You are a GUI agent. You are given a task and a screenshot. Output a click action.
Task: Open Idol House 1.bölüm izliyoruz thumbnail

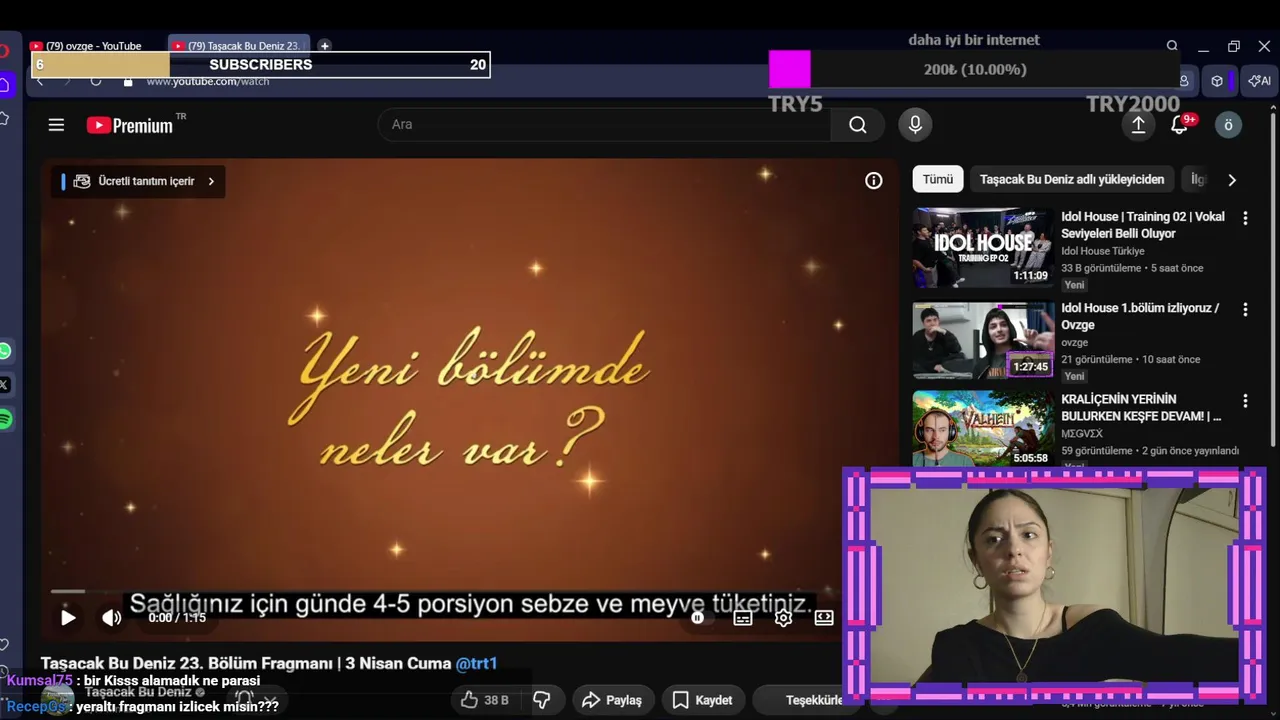click(983, 340)
